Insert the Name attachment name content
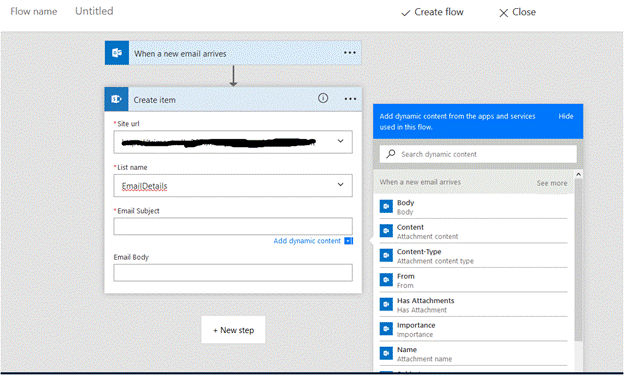 coord(473,354)
